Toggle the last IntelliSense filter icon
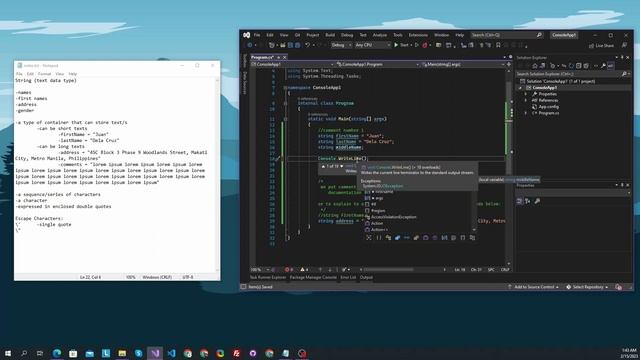The height and width of the screenshot is (360, 640). point(472,238)
